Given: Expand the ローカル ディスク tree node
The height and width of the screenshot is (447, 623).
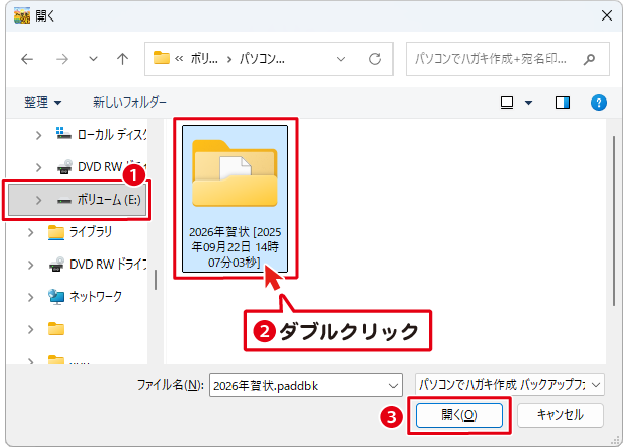Looking at the screenshot, I should tap(38, 134).
